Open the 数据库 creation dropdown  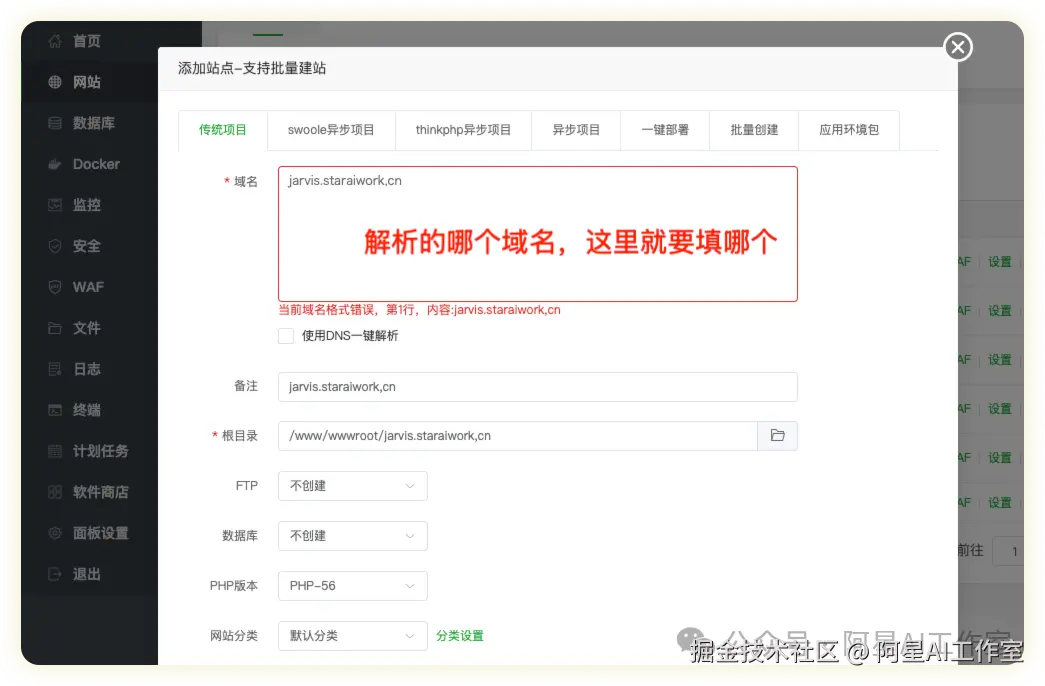(352, 536)
